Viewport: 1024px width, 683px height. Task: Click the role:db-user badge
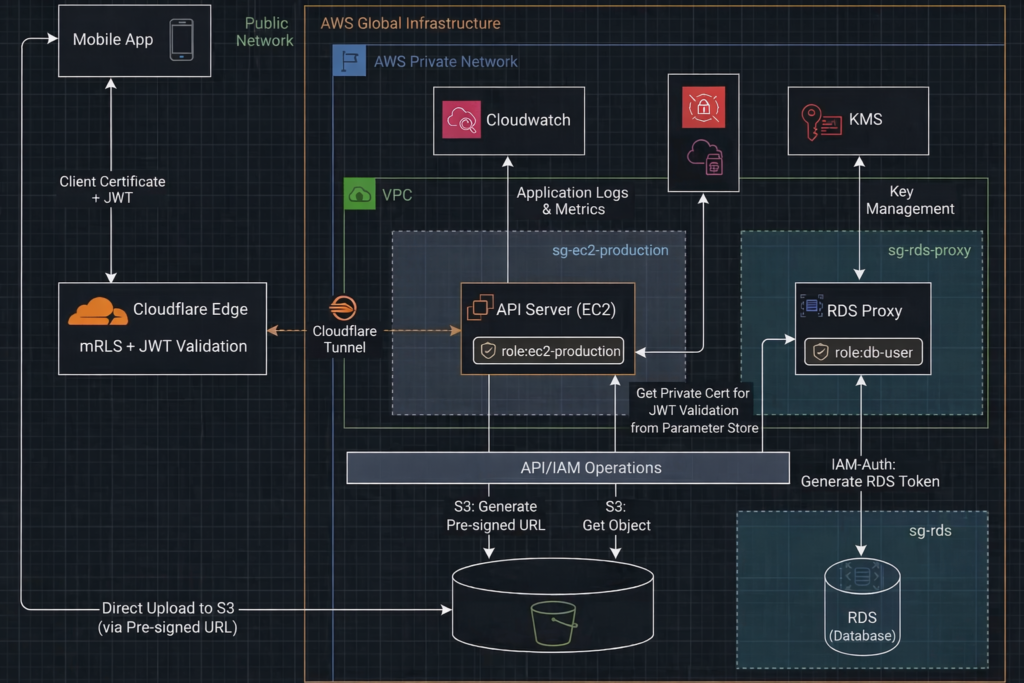point(861,352)
